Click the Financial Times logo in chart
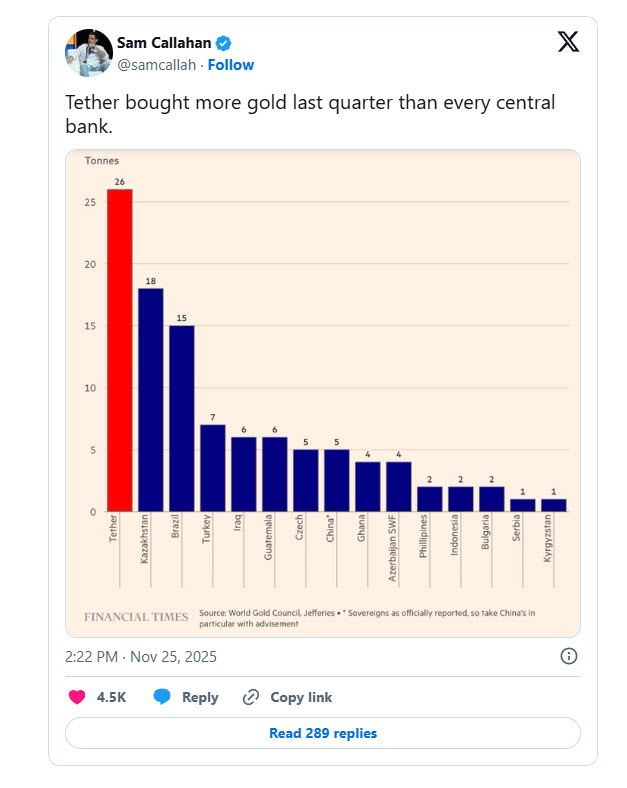 tap(135, 617)
